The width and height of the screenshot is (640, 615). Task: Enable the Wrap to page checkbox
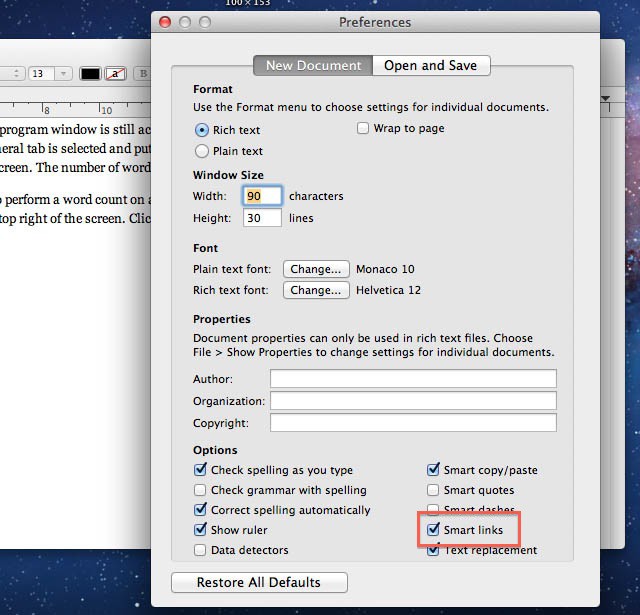click(363, 129)
